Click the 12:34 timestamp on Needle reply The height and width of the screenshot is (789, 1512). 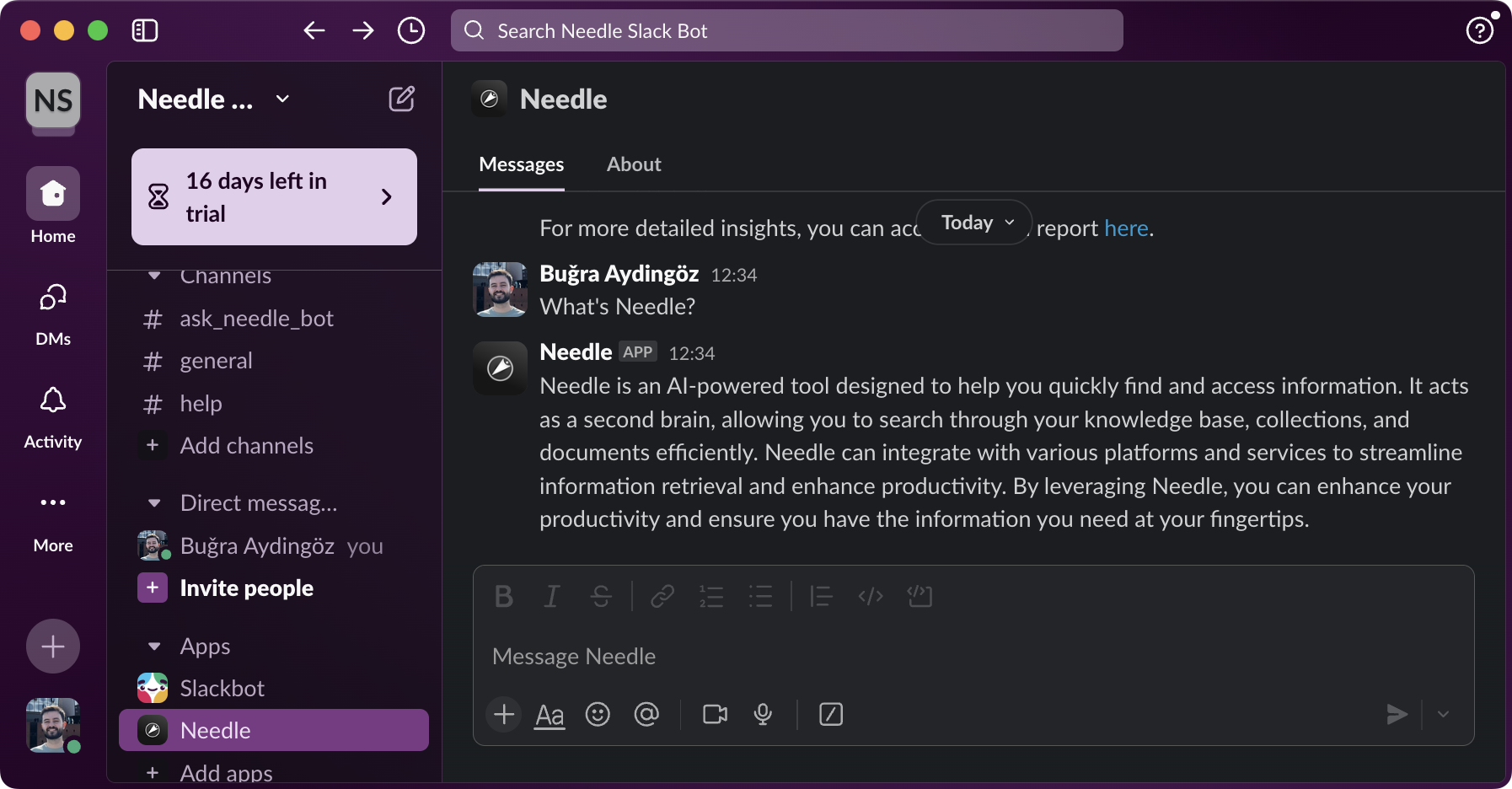692,354
